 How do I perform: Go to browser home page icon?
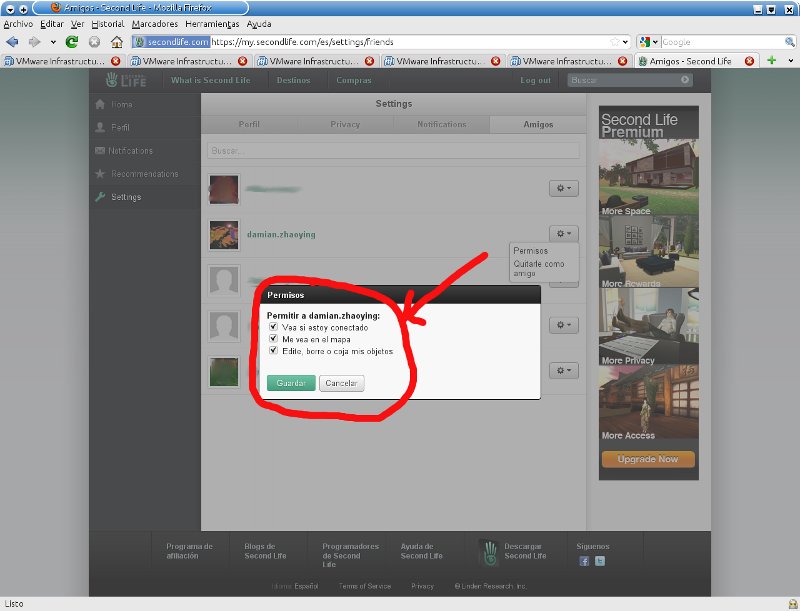[x=117, y=42]
